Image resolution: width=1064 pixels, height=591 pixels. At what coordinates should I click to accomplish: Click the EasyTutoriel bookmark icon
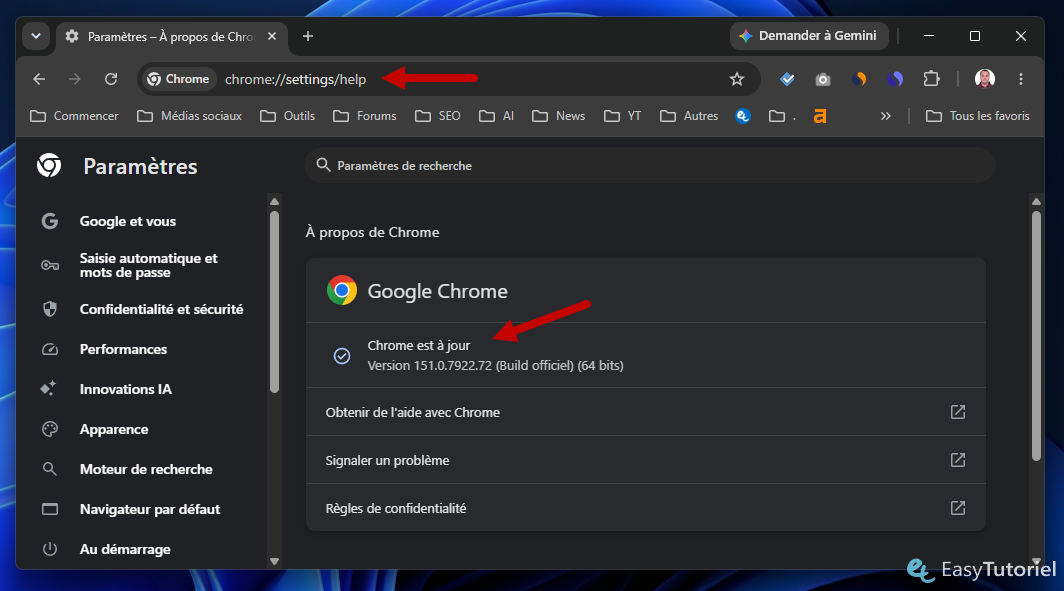coord(743,116)
